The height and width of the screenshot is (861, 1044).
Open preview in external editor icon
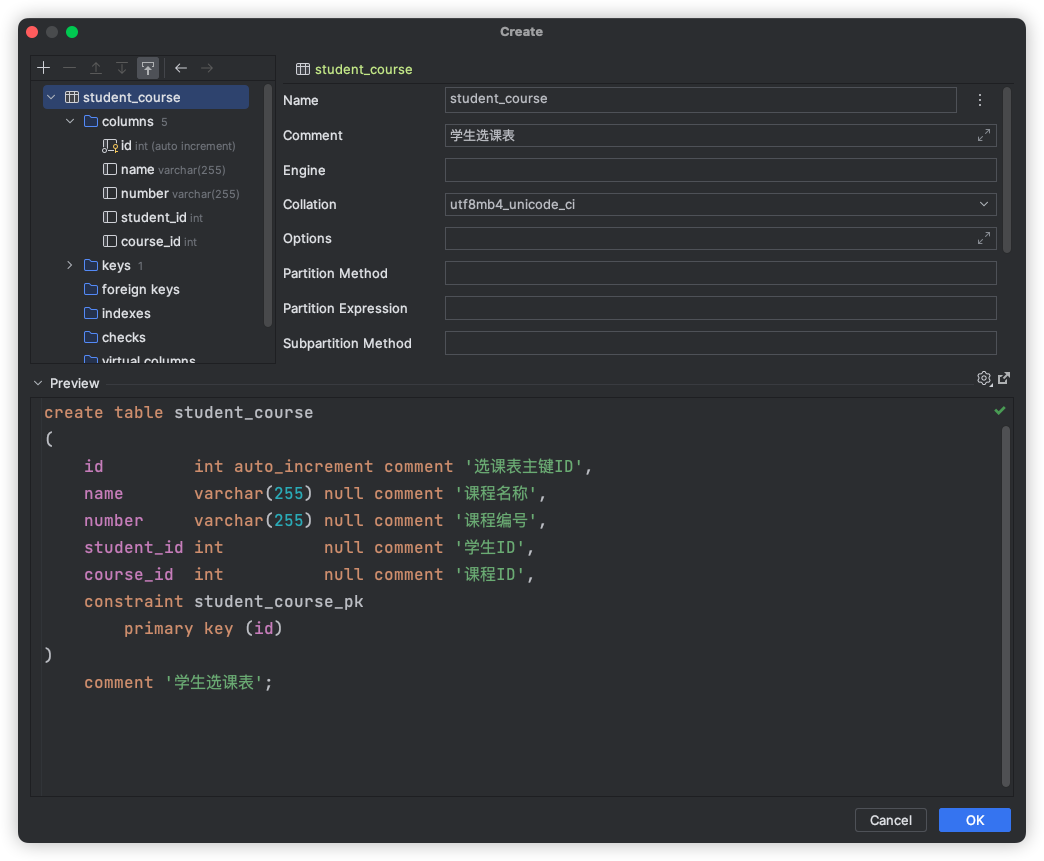(1004, 378)
